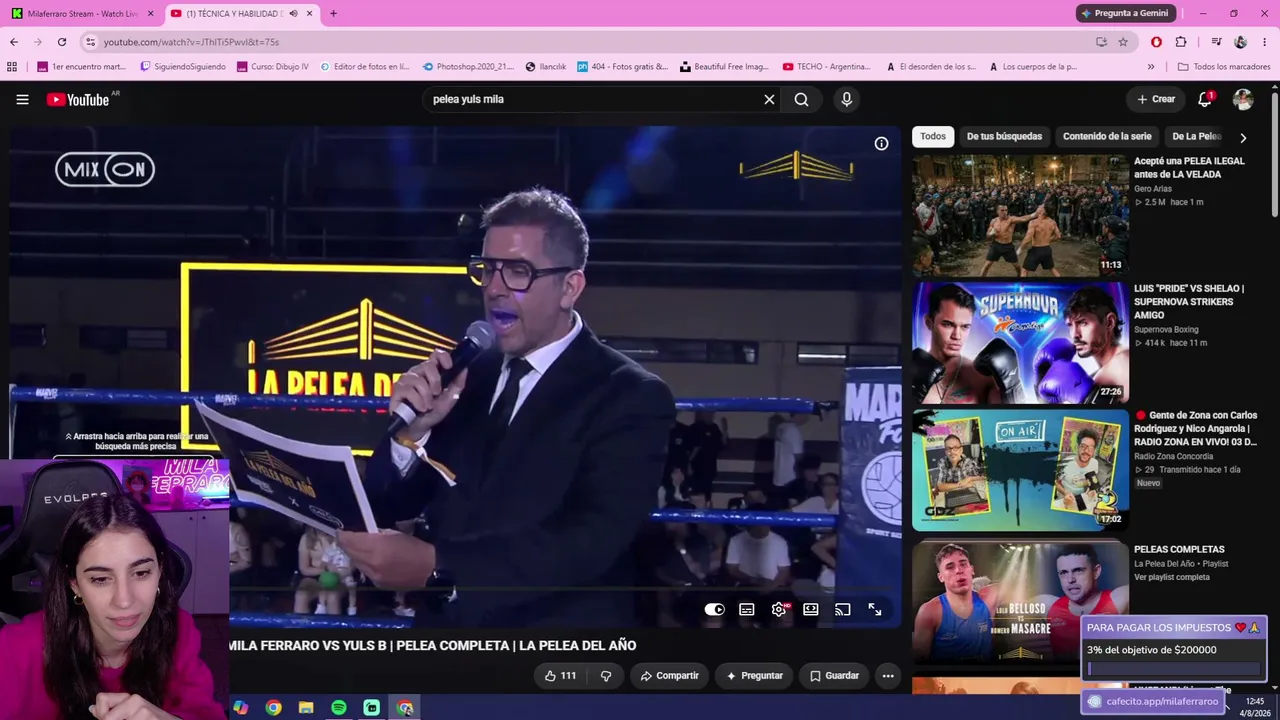
Task: Open the 'Todos los marcadores' folder
Action: (x=1224, y=67)
